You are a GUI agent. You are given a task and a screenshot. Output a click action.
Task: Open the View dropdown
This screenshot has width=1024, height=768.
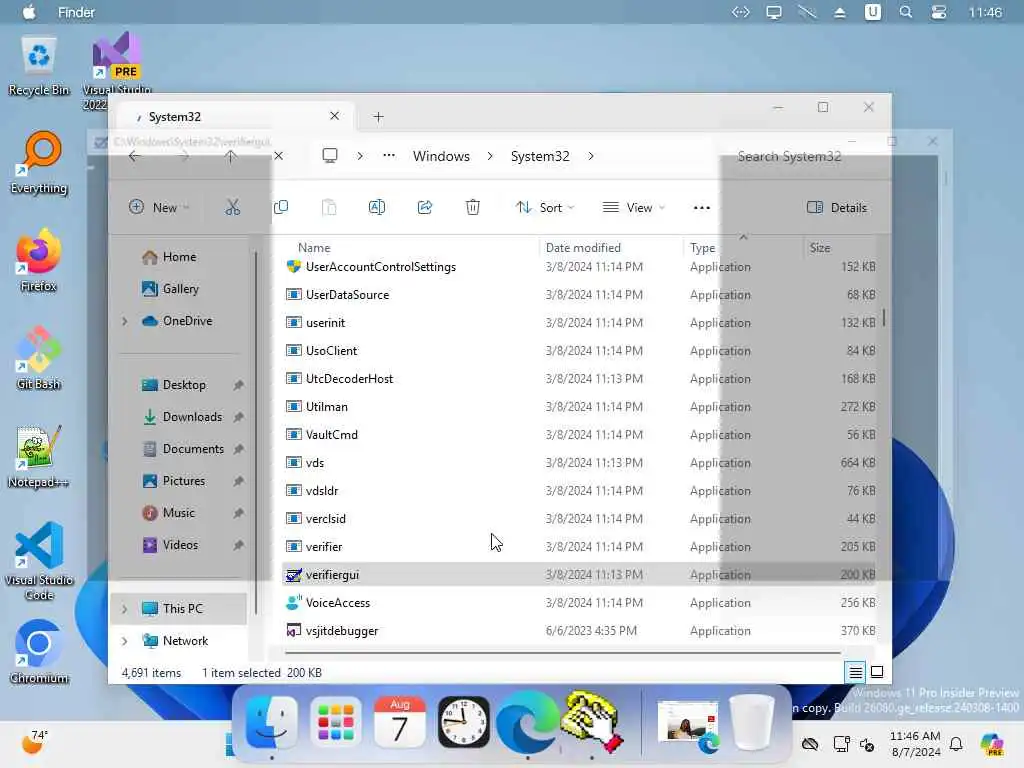633,208
